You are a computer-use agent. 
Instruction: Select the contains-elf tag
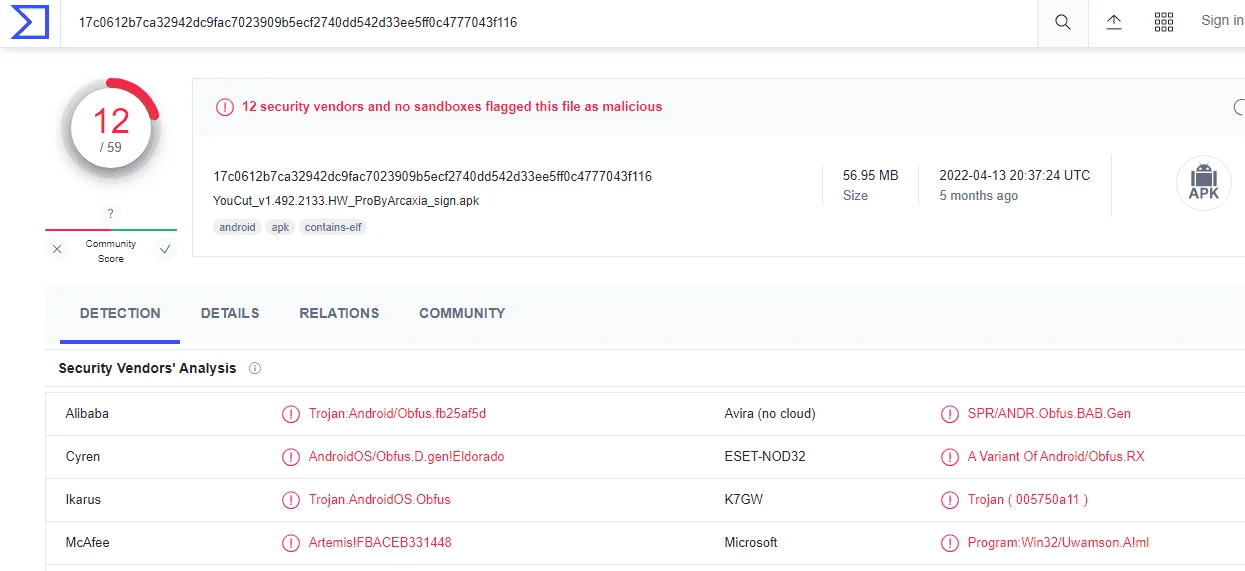click(x=334, y=227)
